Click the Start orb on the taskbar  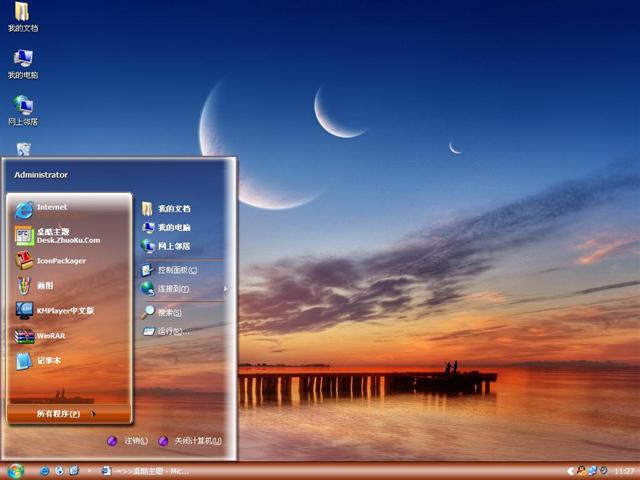pos(15,470)
